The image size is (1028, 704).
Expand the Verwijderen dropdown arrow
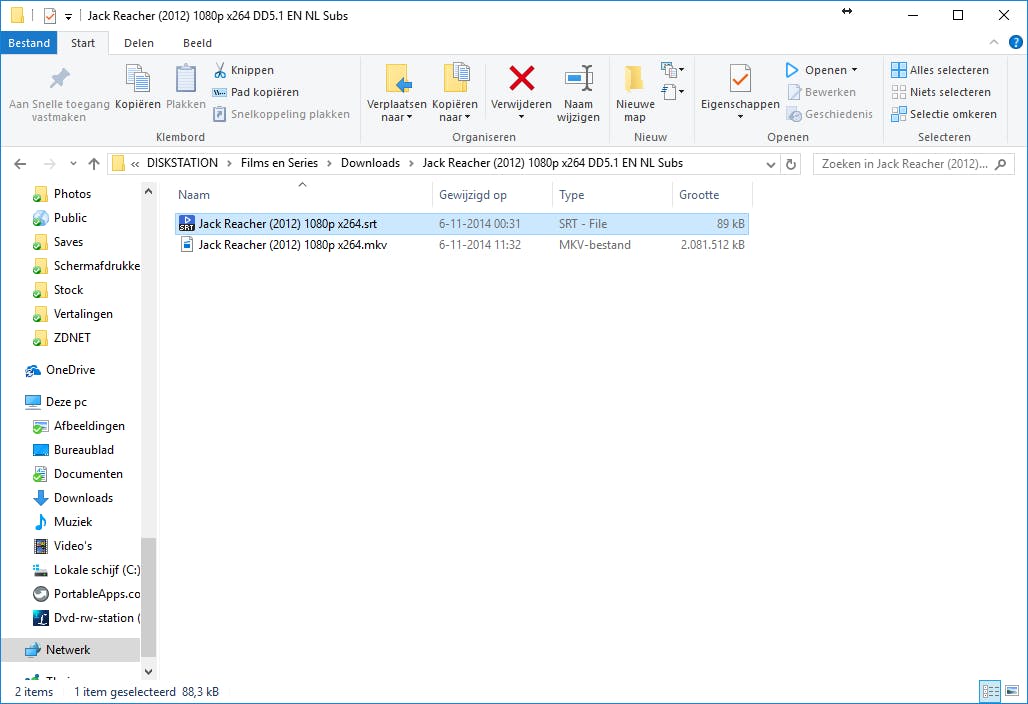521,117
